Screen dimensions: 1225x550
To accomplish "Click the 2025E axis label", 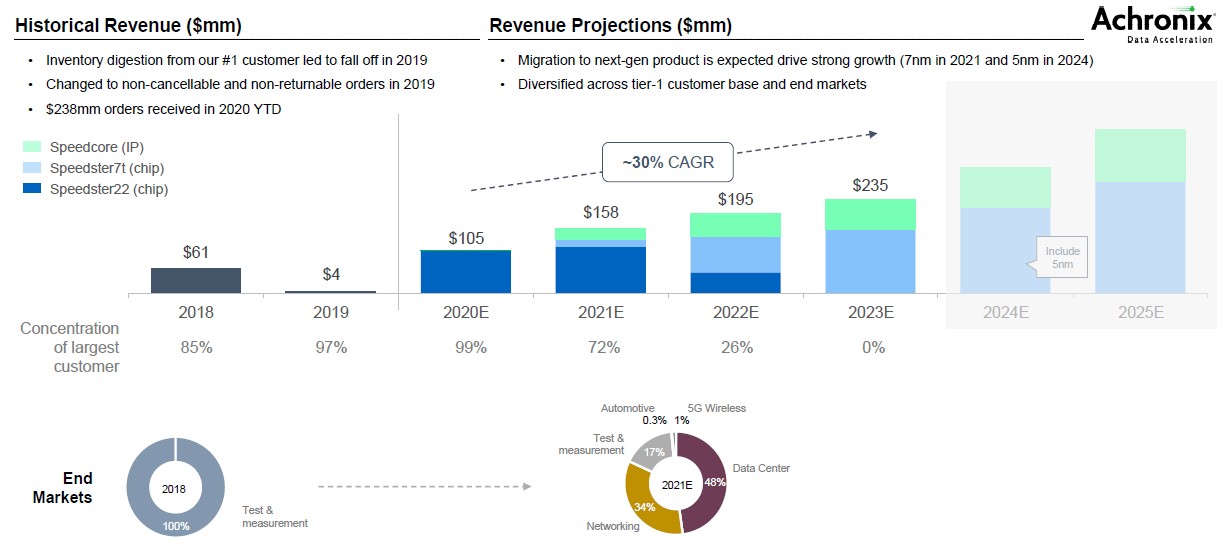I will tap(1140, 312).
